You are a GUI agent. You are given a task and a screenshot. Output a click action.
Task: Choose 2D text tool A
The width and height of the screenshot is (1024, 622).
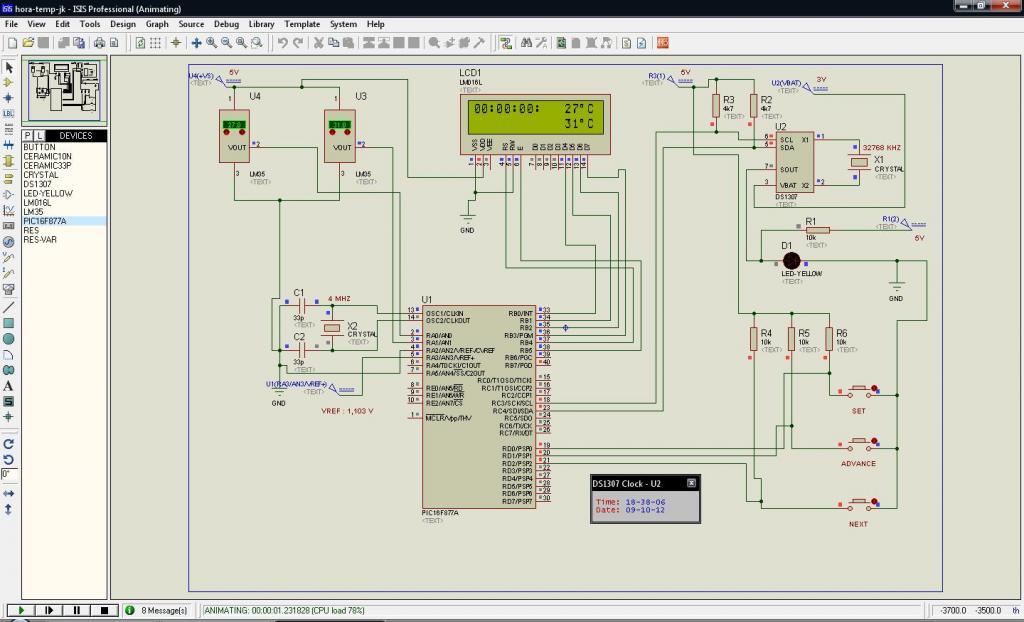point(8,385)
